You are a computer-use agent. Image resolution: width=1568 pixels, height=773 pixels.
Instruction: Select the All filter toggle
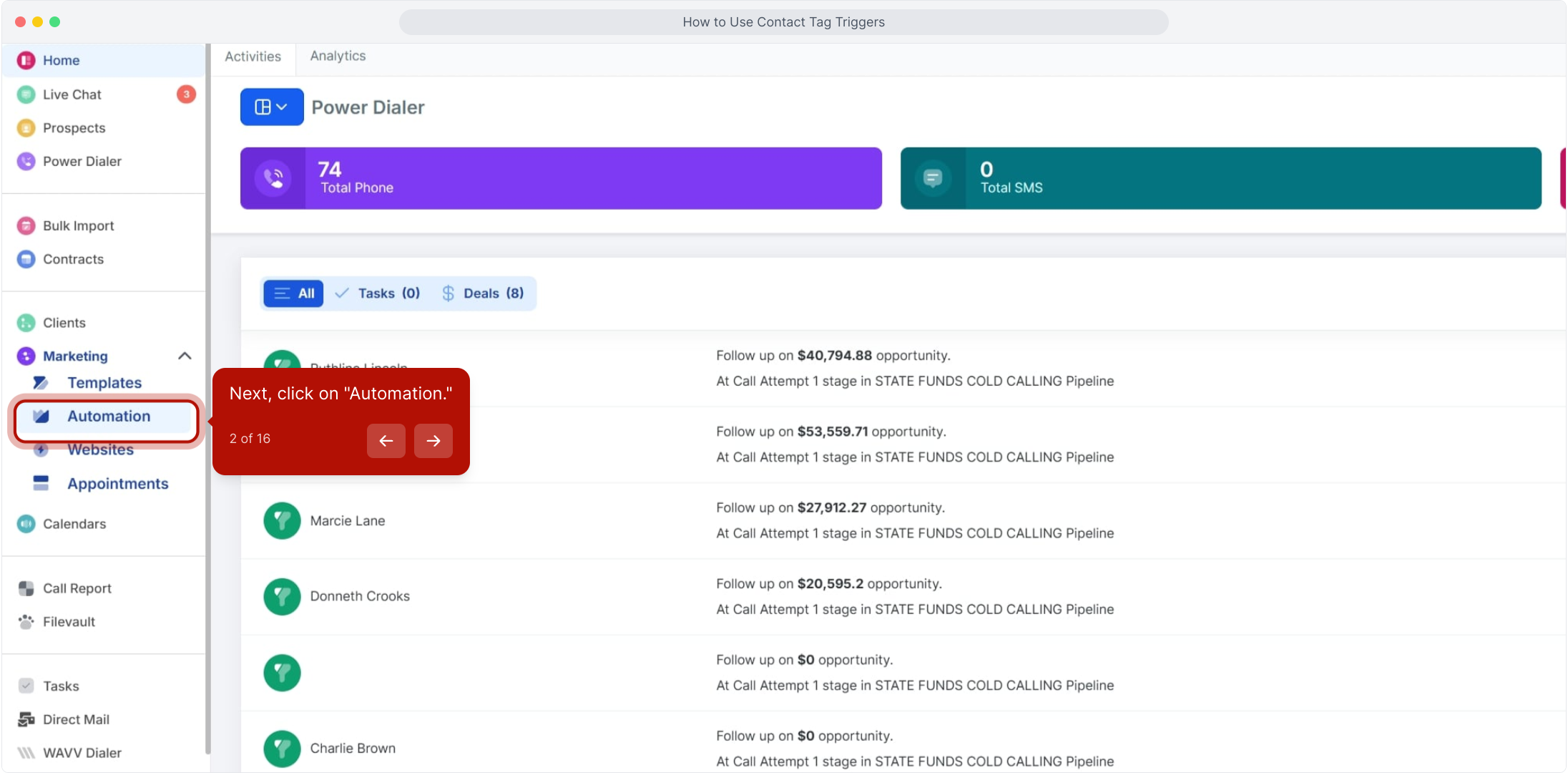coord(294,293)
